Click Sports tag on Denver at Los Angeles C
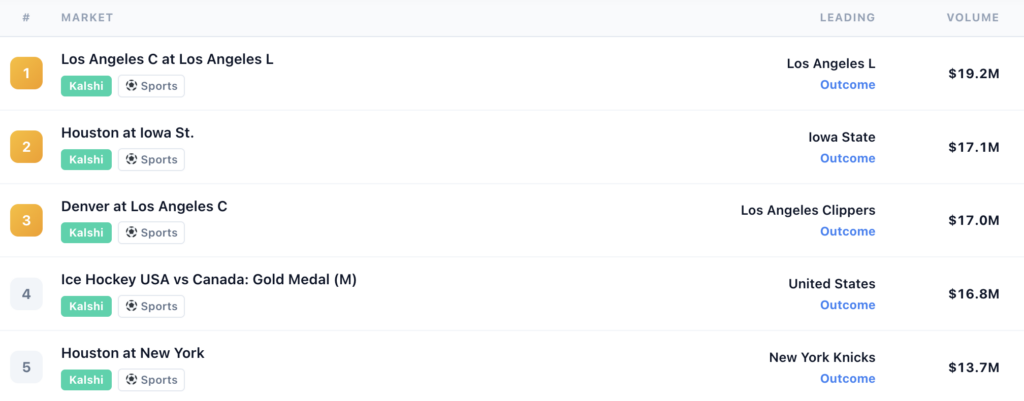The image size is (1024, 401). [x=151, y=233]
